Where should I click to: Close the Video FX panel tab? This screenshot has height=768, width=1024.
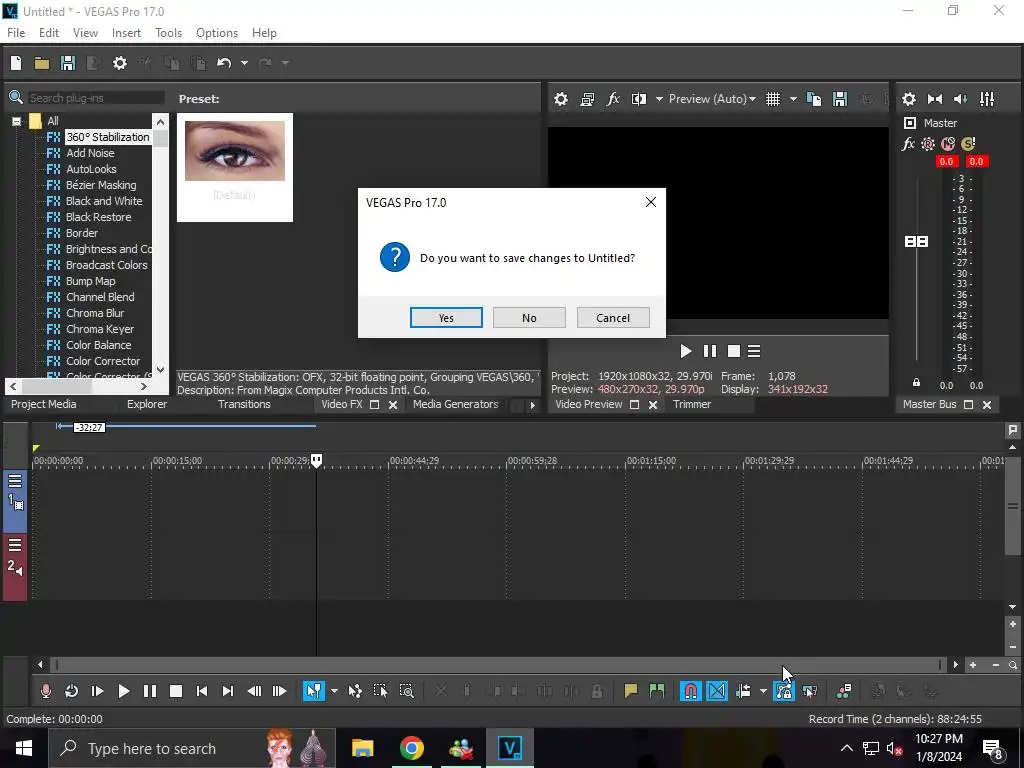point(393,405)
